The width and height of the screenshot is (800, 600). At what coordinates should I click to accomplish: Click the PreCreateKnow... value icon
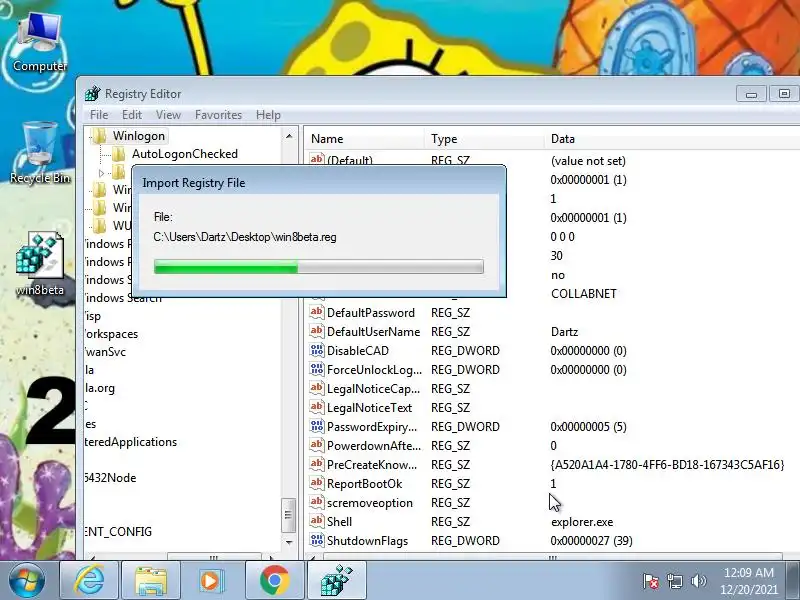coord(316,464)
